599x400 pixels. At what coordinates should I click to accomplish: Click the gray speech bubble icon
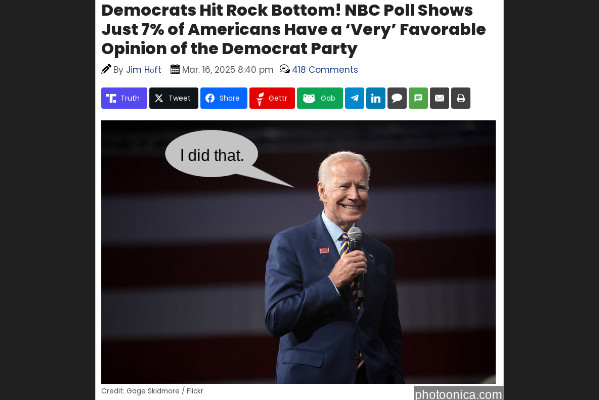397,98
